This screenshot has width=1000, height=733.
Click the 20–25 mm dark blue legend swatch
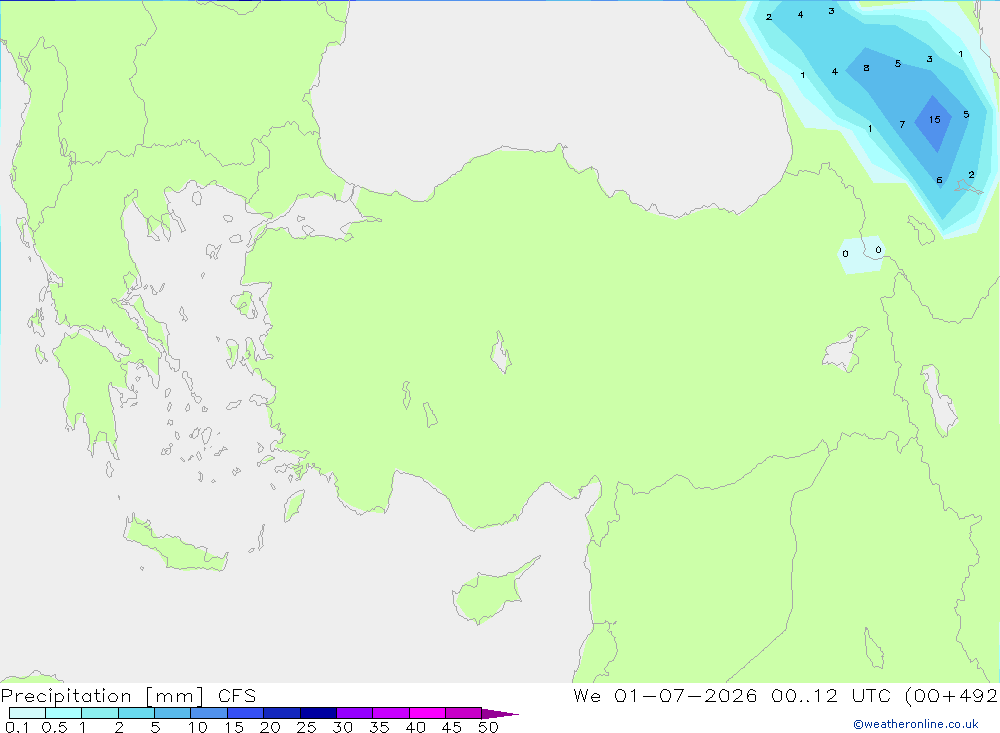tap(282, 713)
